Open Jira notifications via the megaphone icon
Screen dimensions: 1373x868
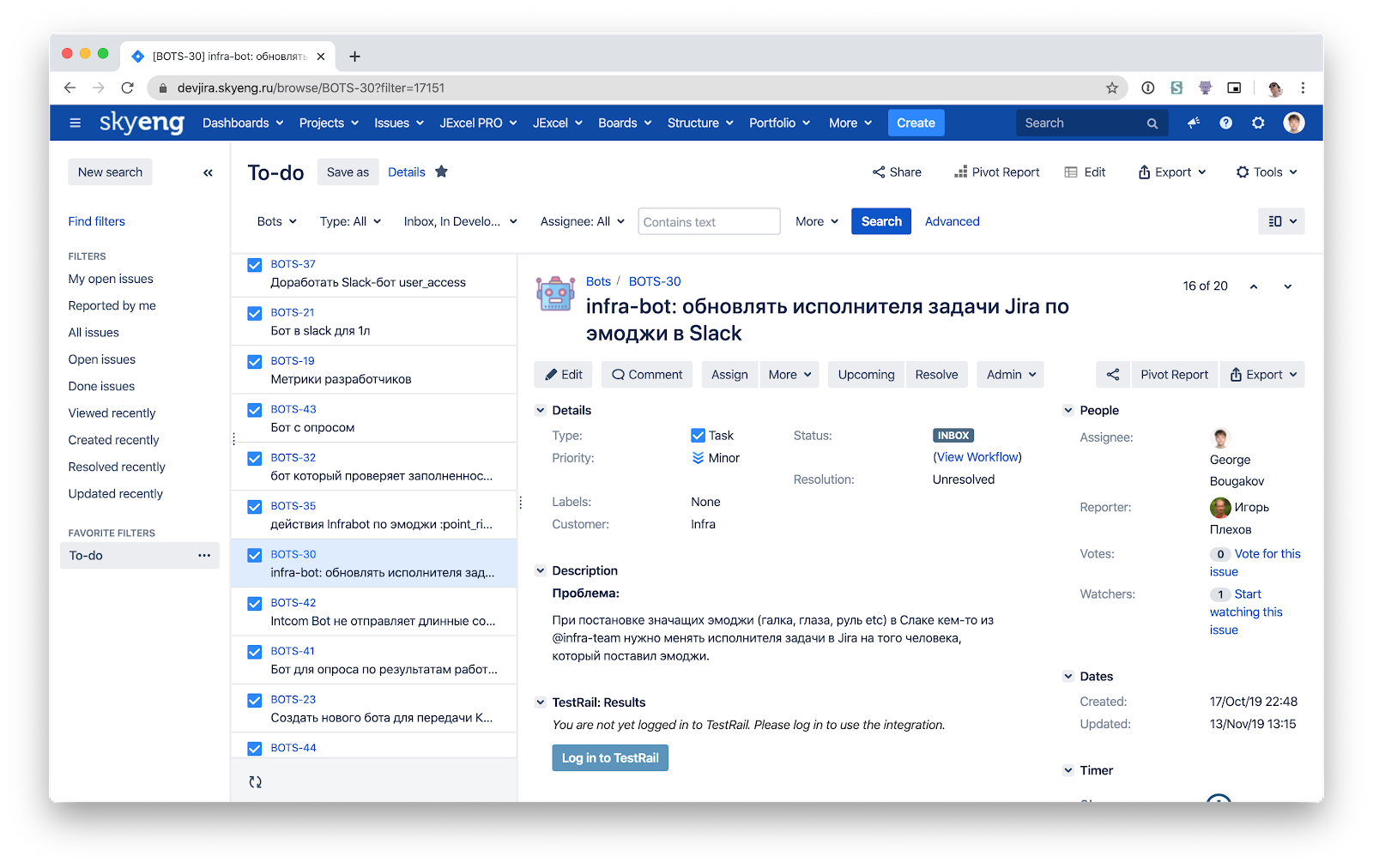pyautogui.click(x=1193, y=123)
